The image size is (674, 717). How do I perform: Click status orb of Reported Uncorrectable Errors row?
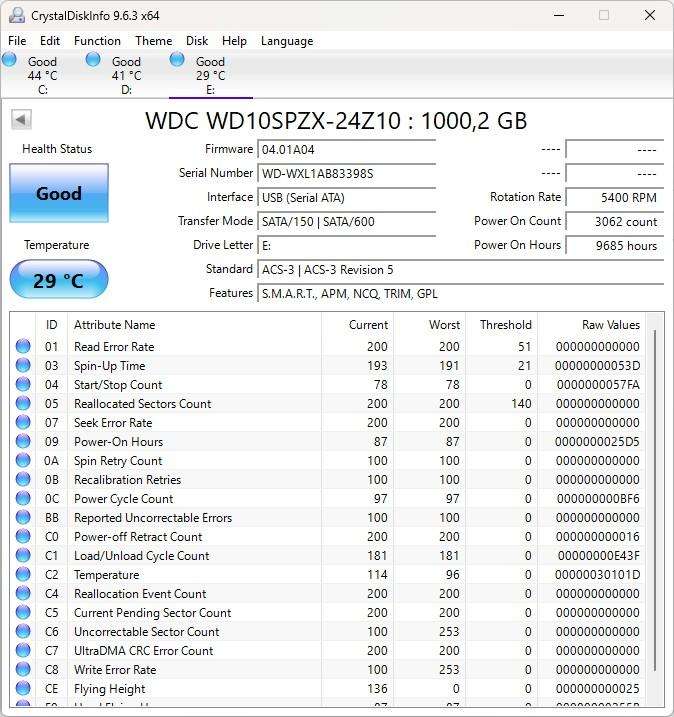pyautogui.click(x=23, y=517)
